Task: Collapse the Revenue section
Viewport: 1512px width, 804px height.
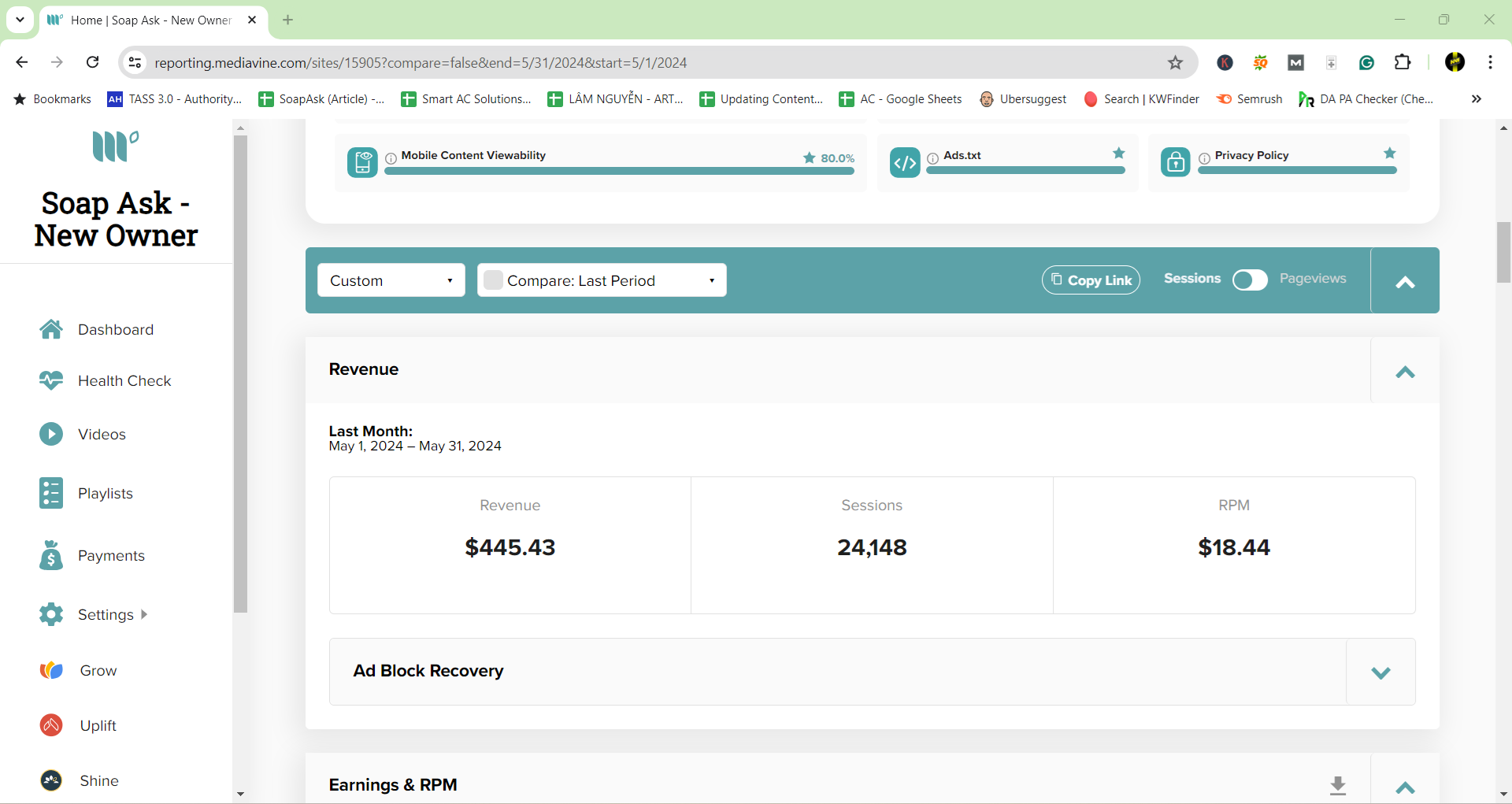Action: pos(1405,371)
